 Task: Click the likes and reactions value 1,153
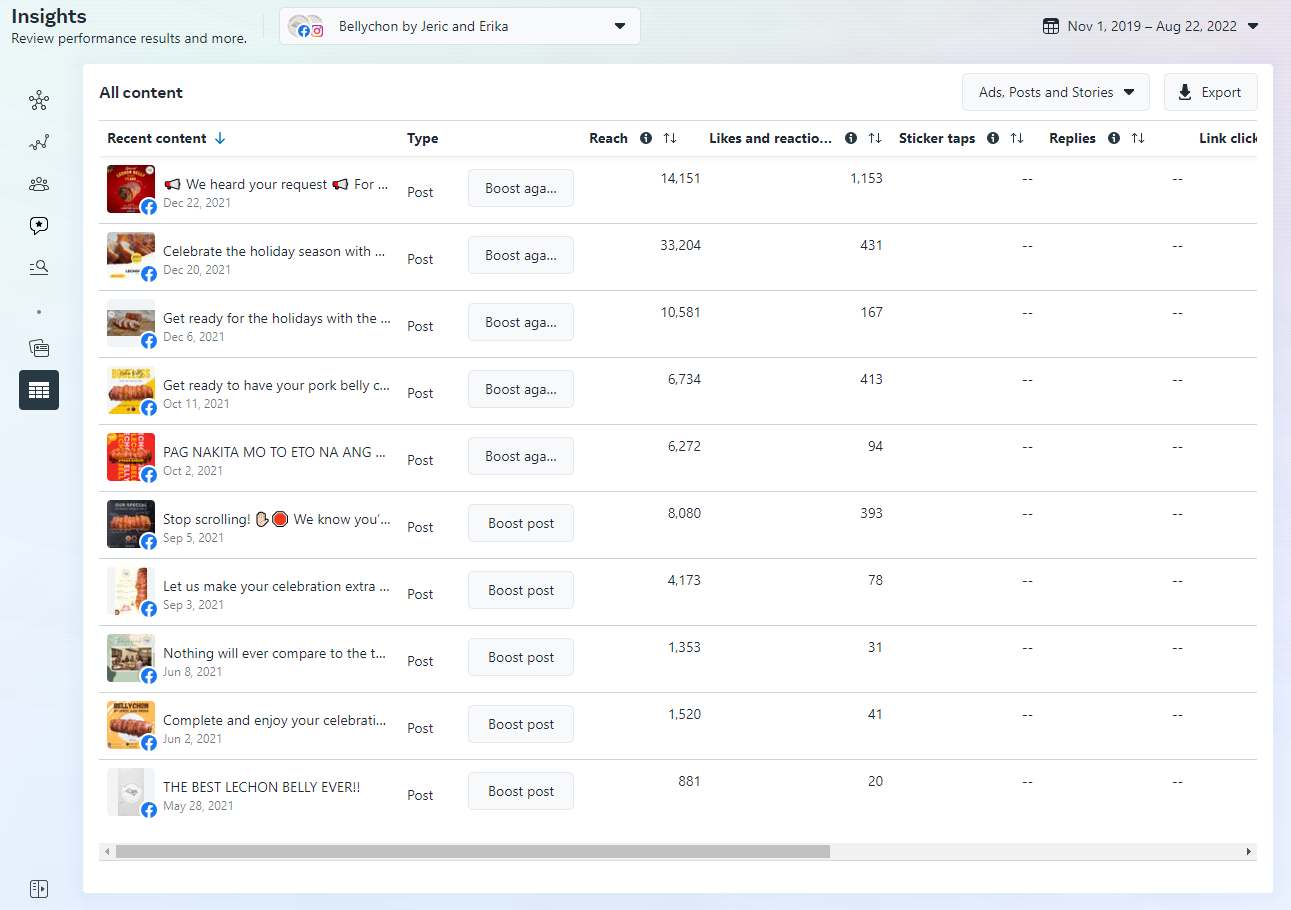[x=867, y=178]
